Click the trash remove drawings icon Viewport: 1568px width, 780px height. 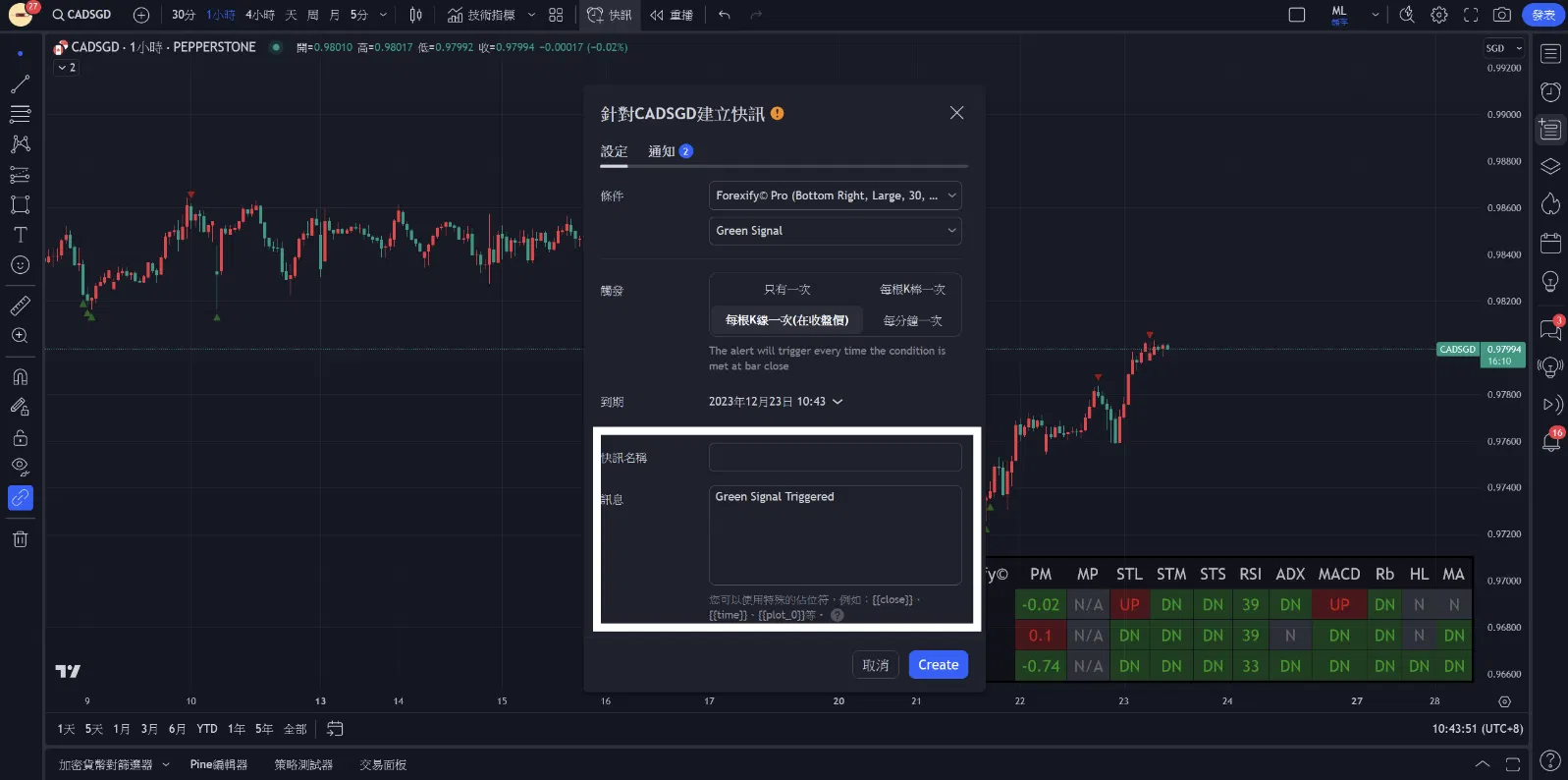(20, 538)
